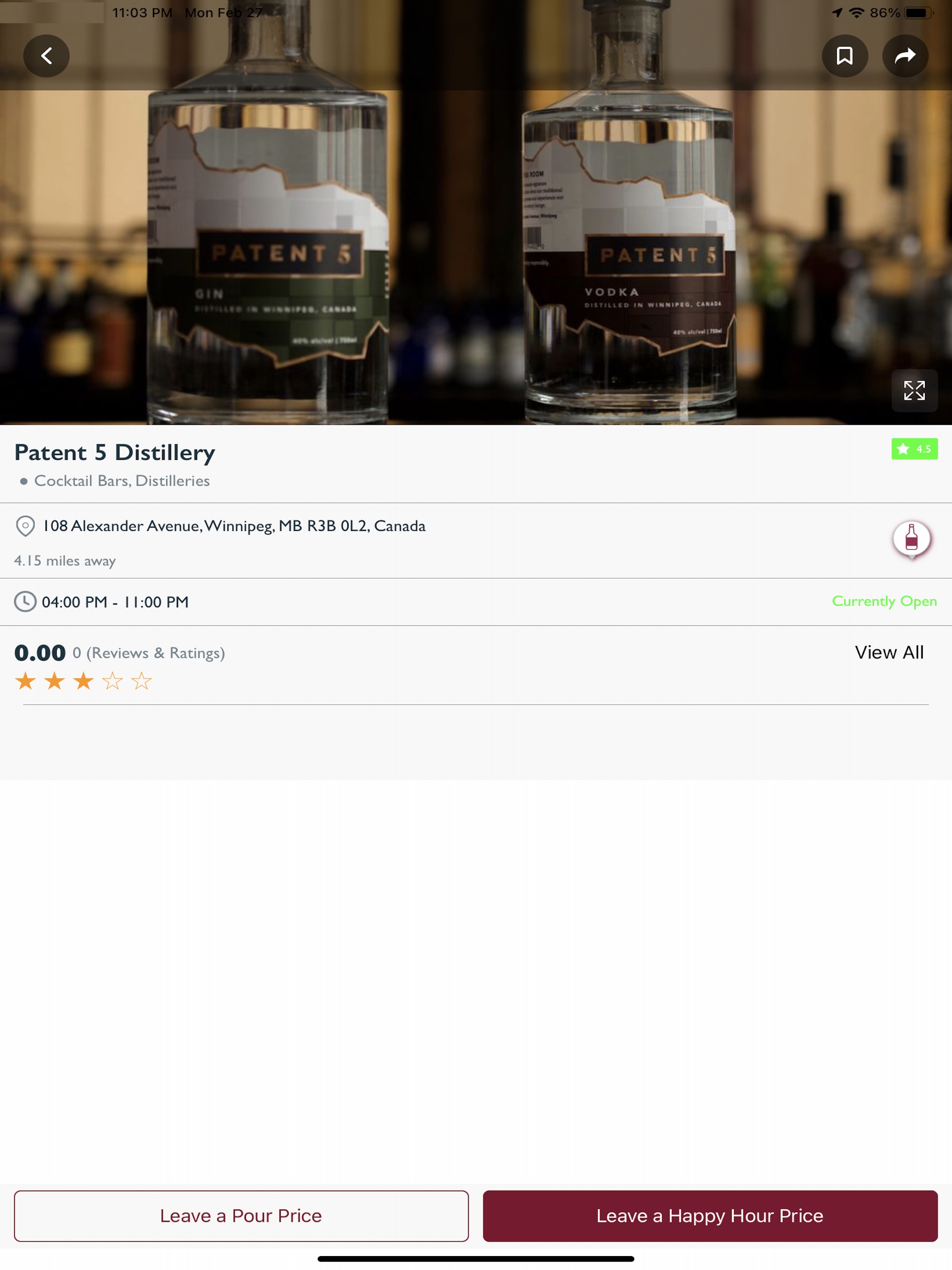Tap the back arrow icon
952x1270 pixels.
tap(47, 56)
